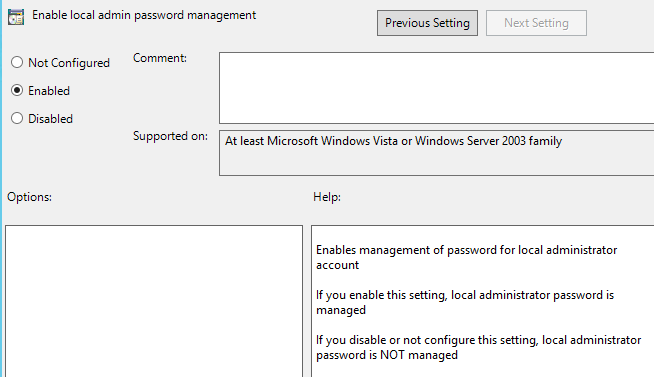Viewport: 654px width, 377px height.
Task: Click the 'NOT managed' text in help
Action: 419,355
